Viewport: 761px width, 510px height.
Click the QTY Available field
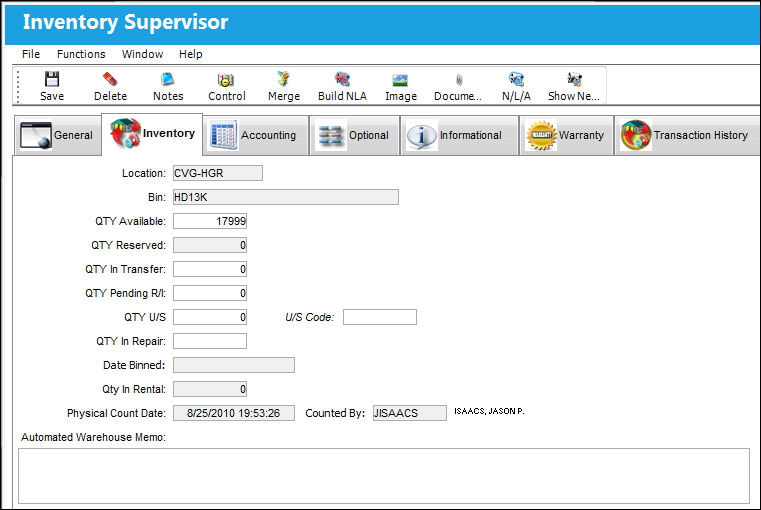(210, 221)
